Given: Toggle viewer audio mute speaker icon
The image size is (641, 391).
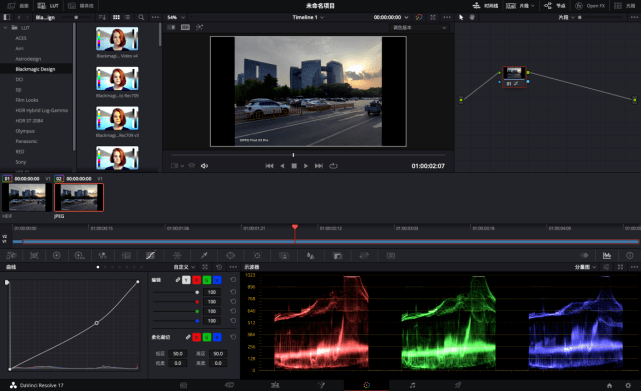Looking at the screenshot, I should pyautogui.click(x=204, y=166).
